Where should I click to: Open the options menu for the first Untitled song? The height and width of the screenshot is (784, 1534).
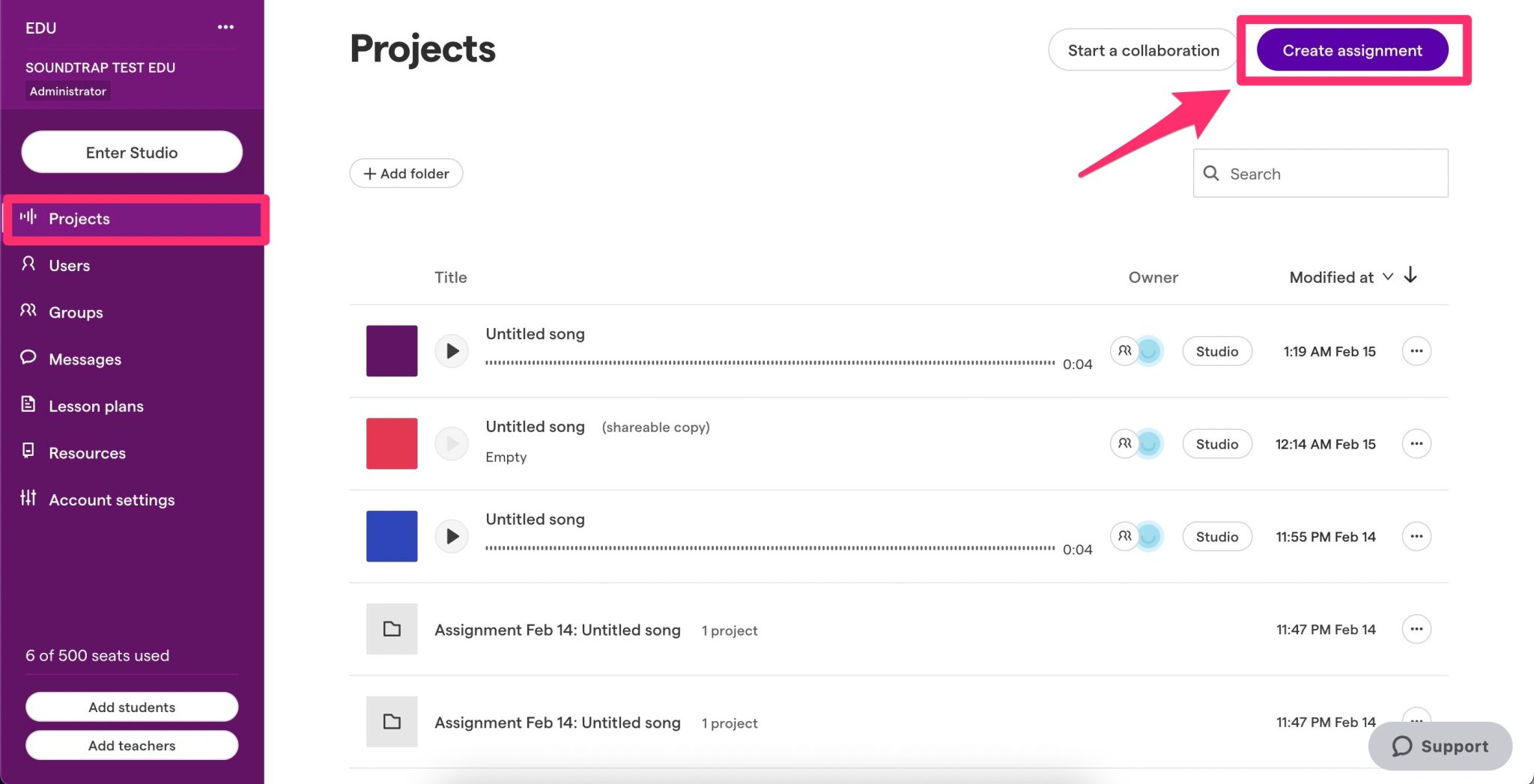(1416, 350)
